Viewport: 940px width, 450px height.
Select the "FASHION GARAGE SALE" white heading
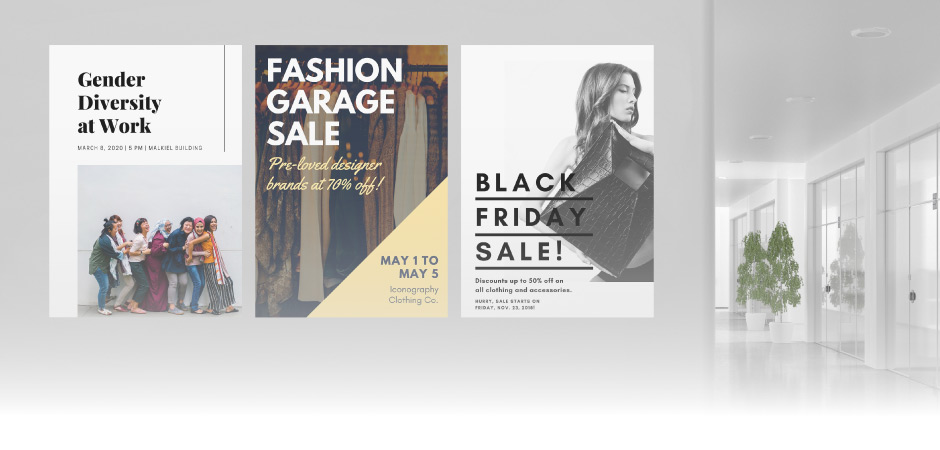click(335, 102)
